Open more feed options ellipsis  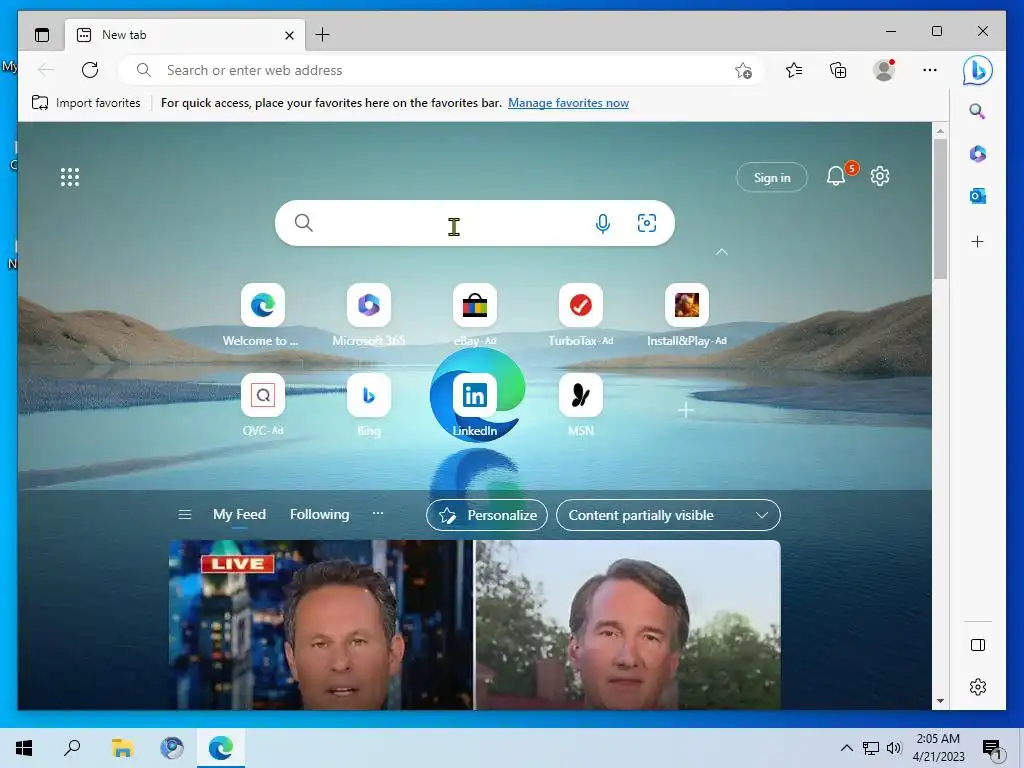pos(377,514)
